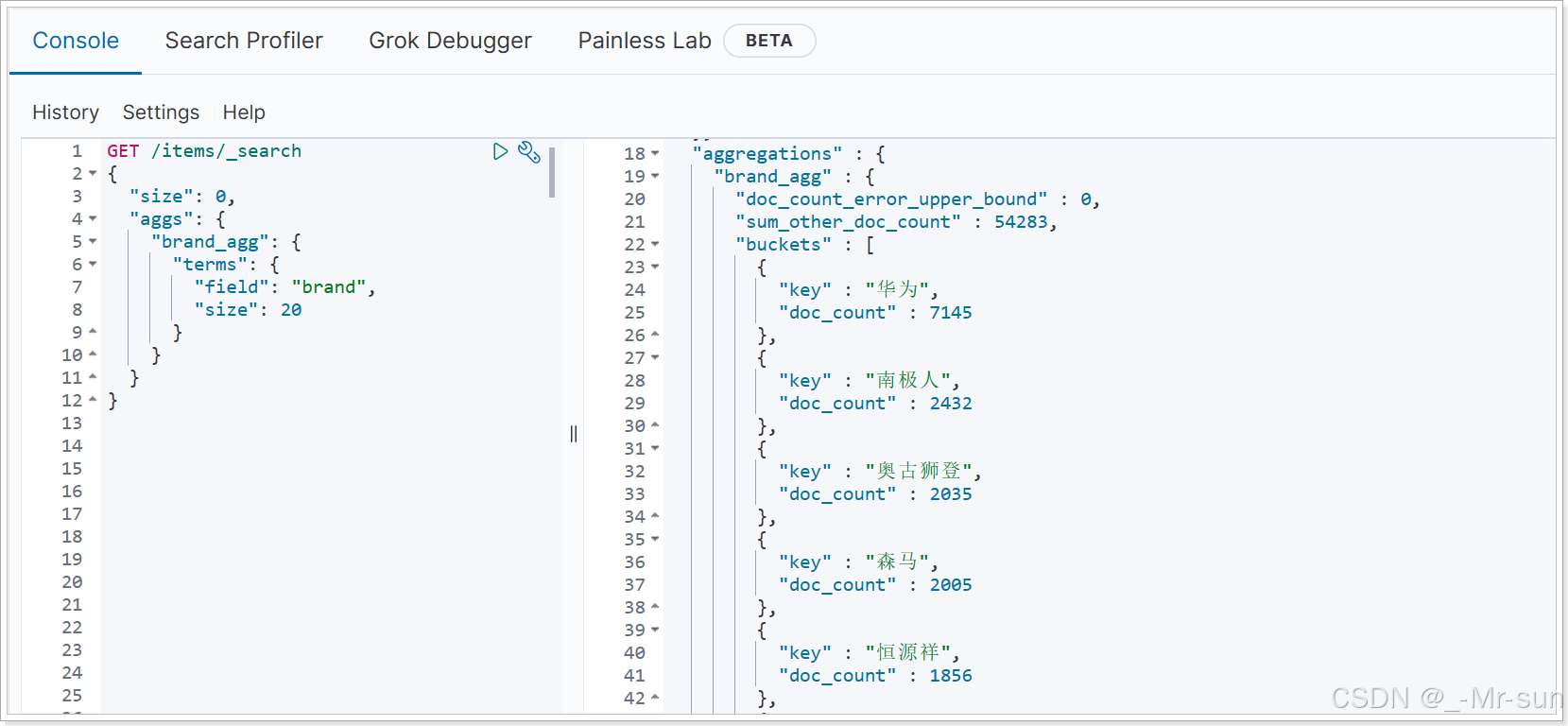This screenshot has width=1568, height=726.
Task: Collapse brand_agg fold at response line 19
Action: click(x=655, y=177)
